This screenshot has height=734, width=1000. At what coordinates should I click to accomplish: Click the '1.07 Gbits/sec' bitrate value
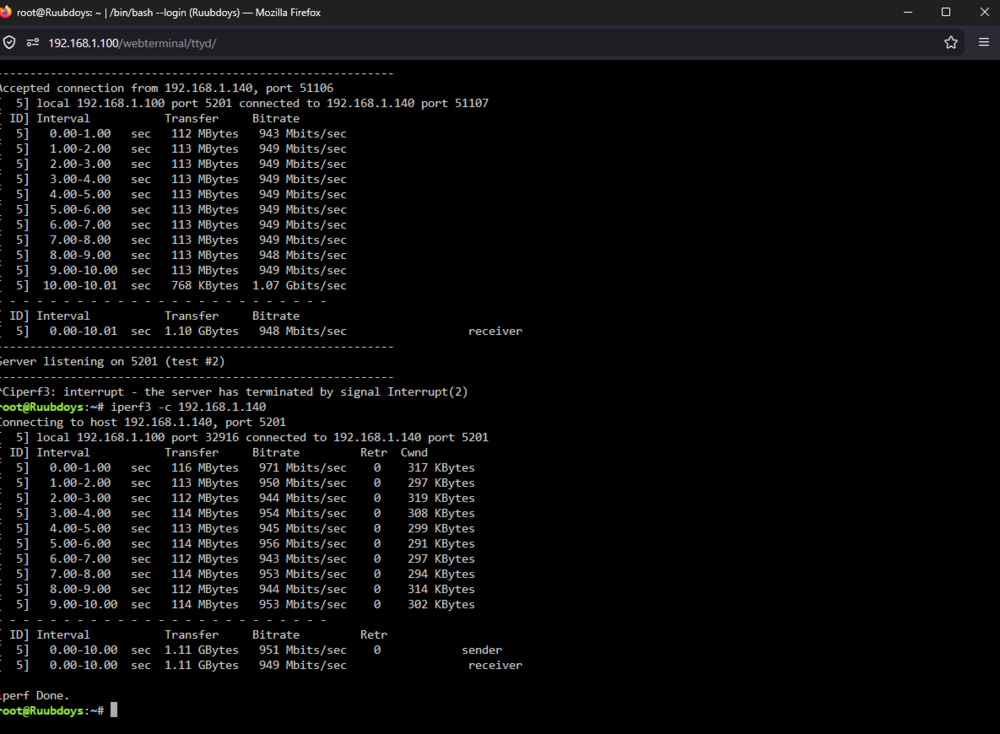(x=299, y=286)
